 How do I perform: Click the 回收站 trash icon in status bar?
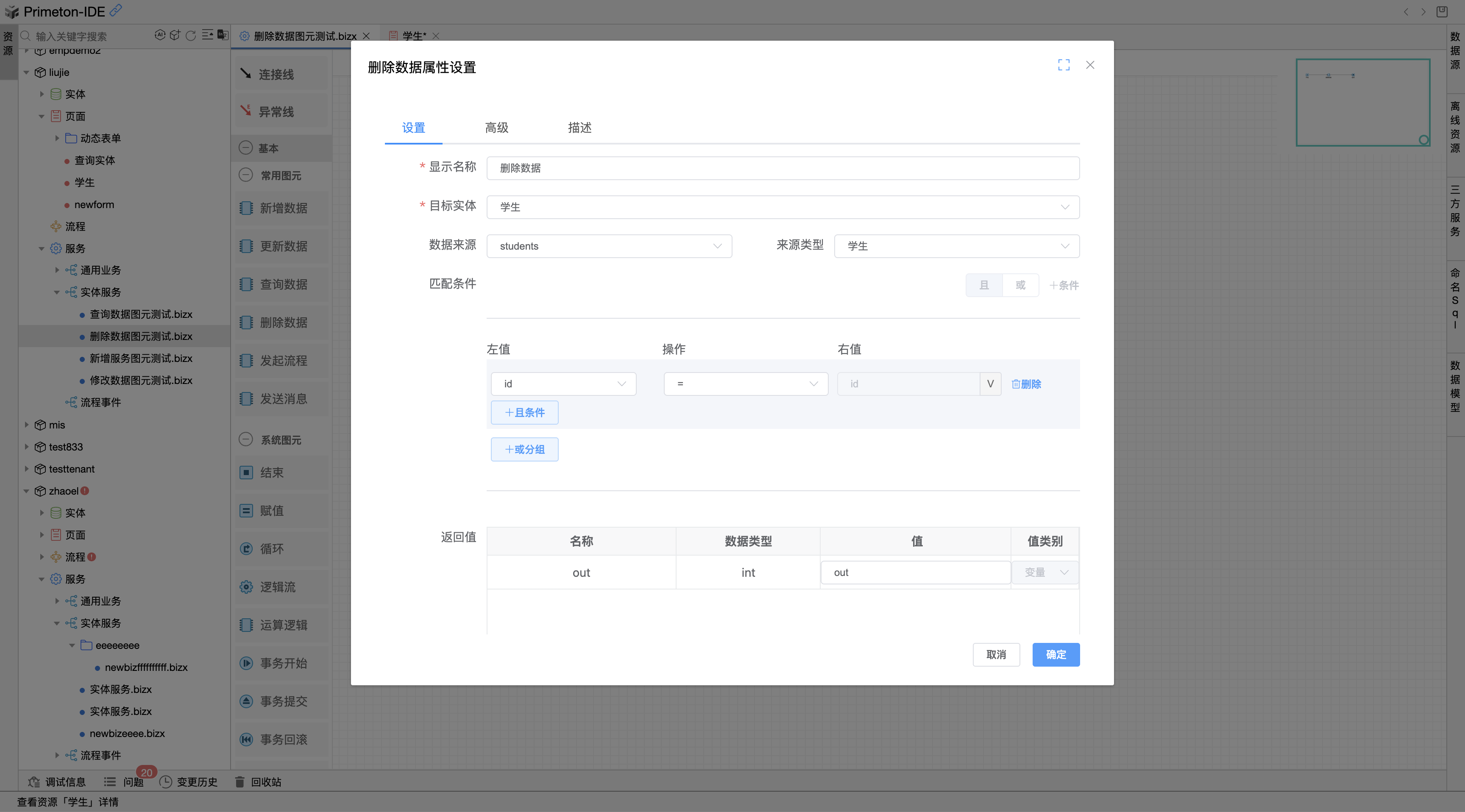coord(240,782)
